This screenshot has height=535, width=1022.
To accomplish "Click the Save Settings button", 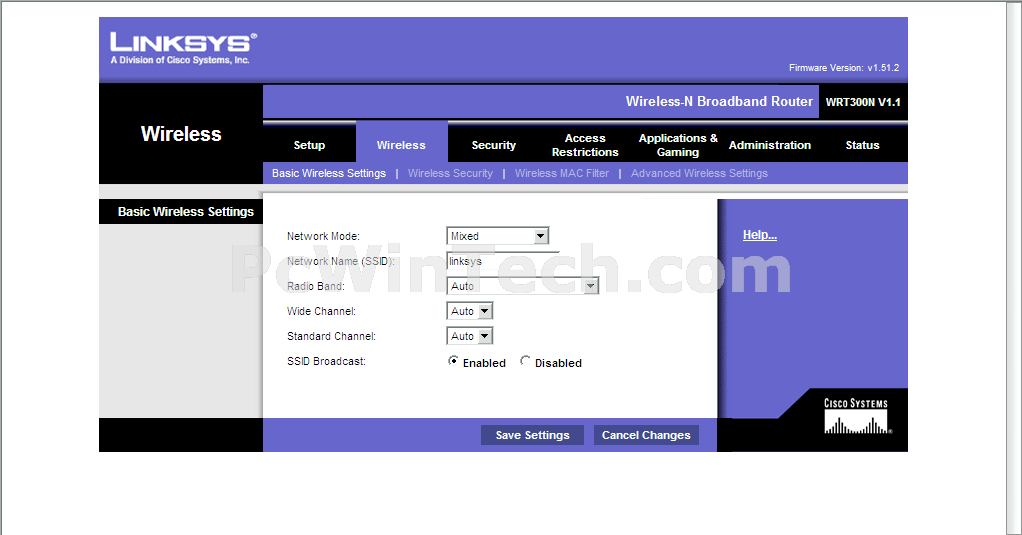I will point(533,435).
